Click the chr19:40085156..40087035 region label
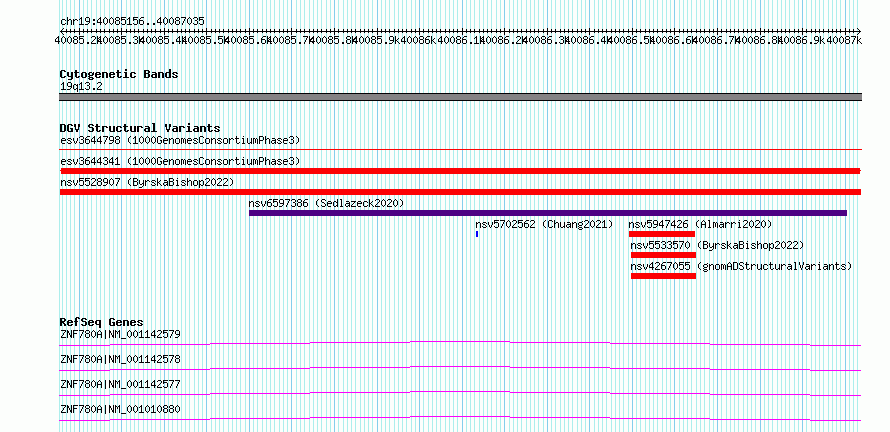The height and width of the screenshot is (432, 890). click(x=132, y=21)
